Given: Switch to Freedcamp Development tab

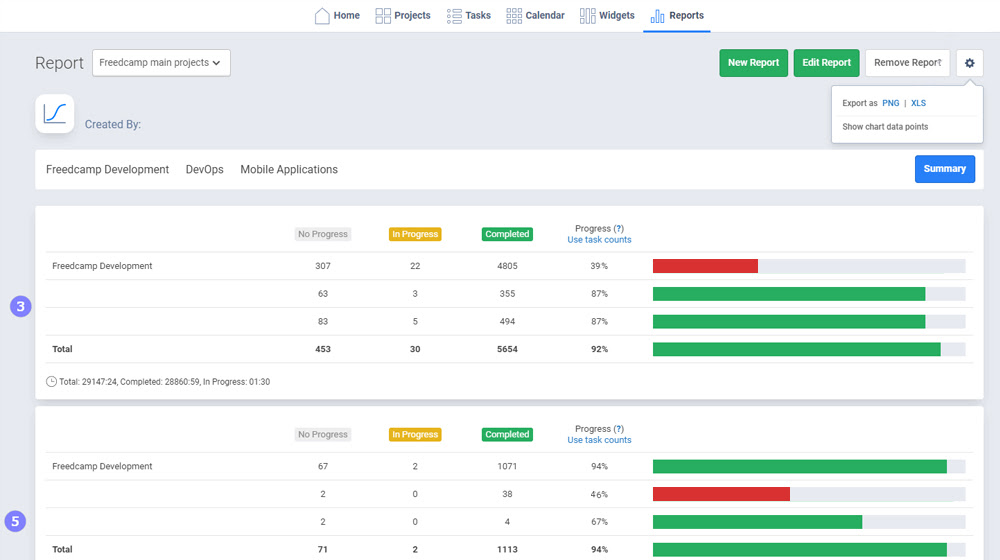Looking at the screenshot, I should pyautogui.click(x=107, y=169).
